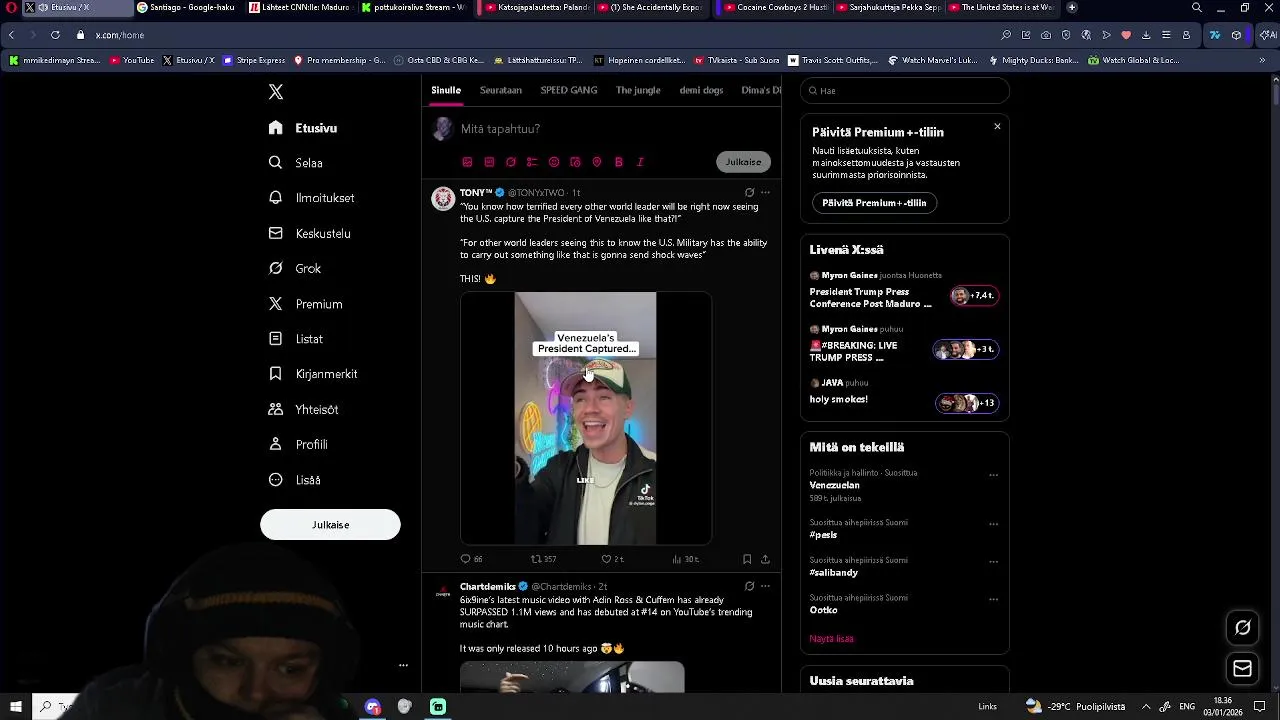The height and width of the screenshot is (720, 1280).
Task: Open the 'holy smokes!' live space by JAVA
Action: [904, 392]
